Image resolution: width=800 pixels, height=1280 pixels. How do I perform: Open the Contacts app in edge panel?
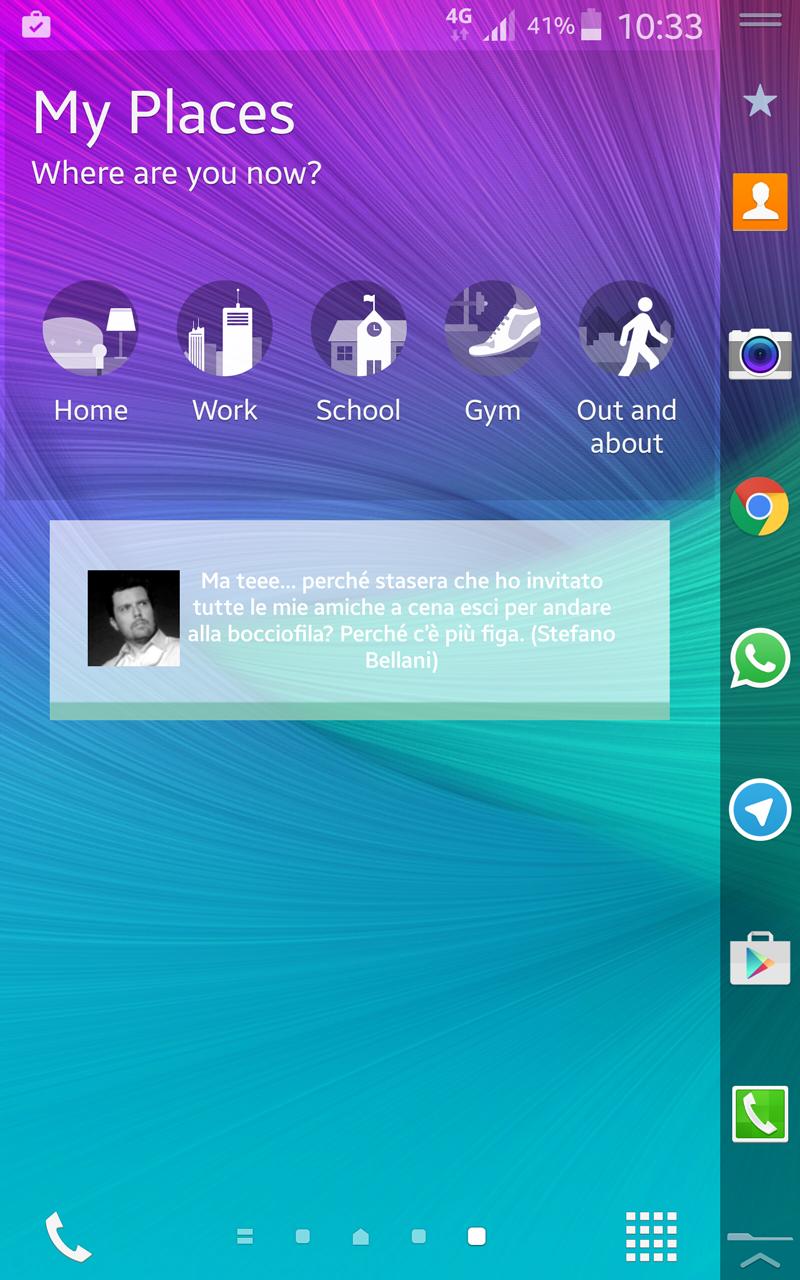pos(760,202)
